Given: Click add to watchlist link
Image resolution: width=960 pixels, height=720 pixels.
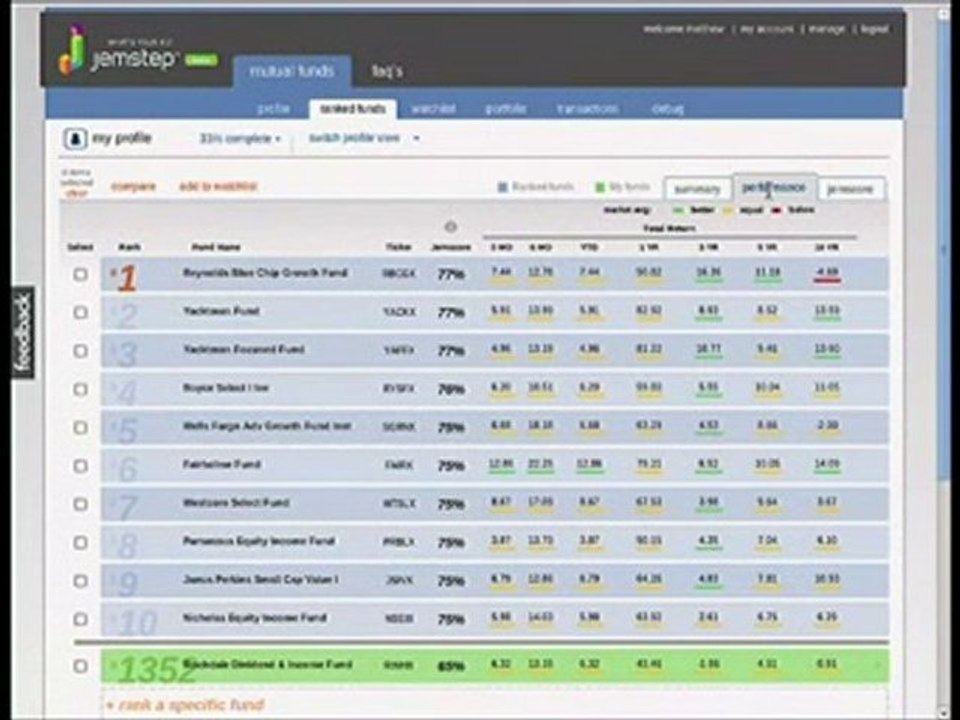Looking at the screenshot, I should (x=218, y=186).
